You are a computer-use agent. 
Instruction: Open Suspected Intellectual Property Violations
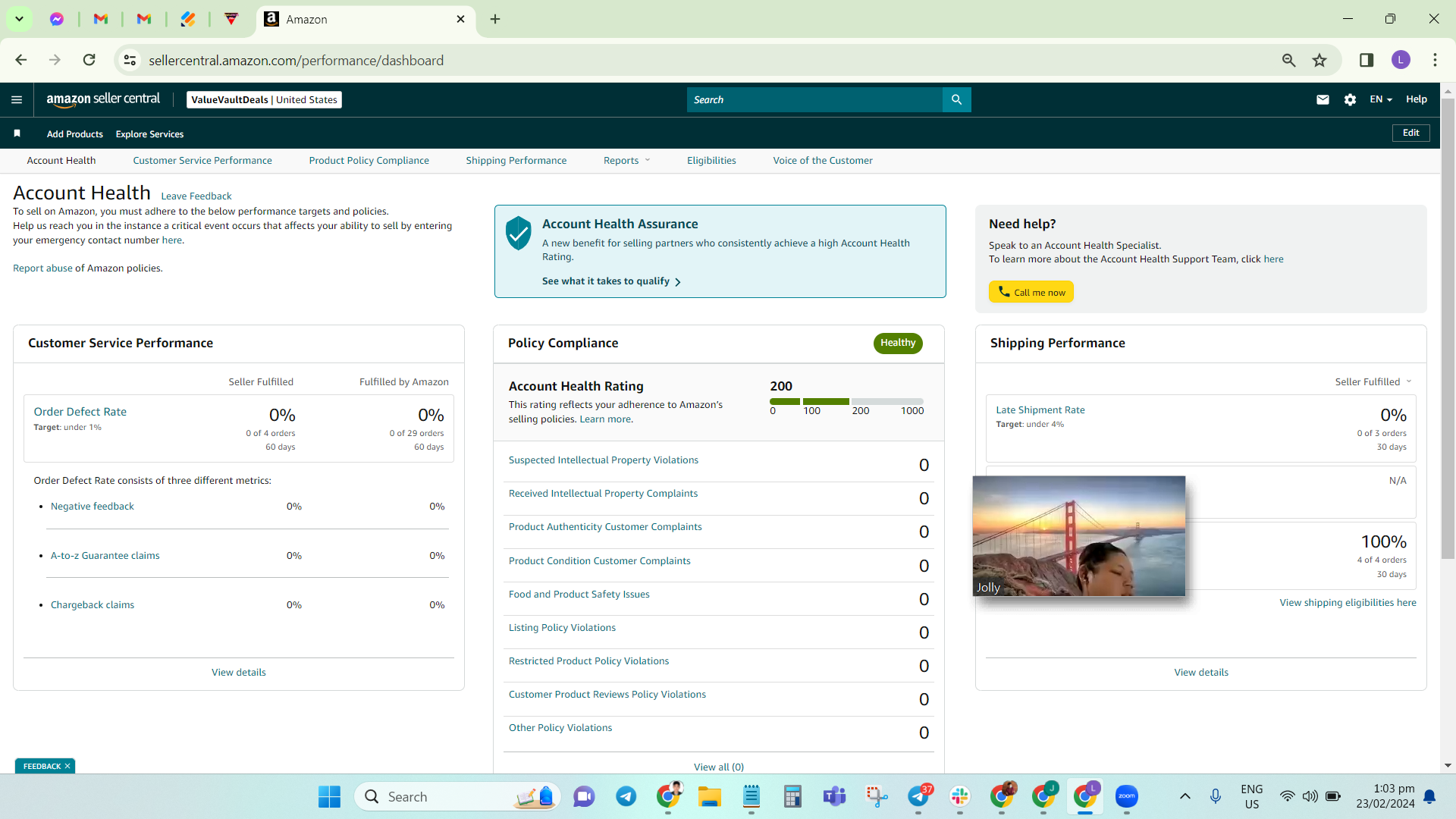point(604,460)
